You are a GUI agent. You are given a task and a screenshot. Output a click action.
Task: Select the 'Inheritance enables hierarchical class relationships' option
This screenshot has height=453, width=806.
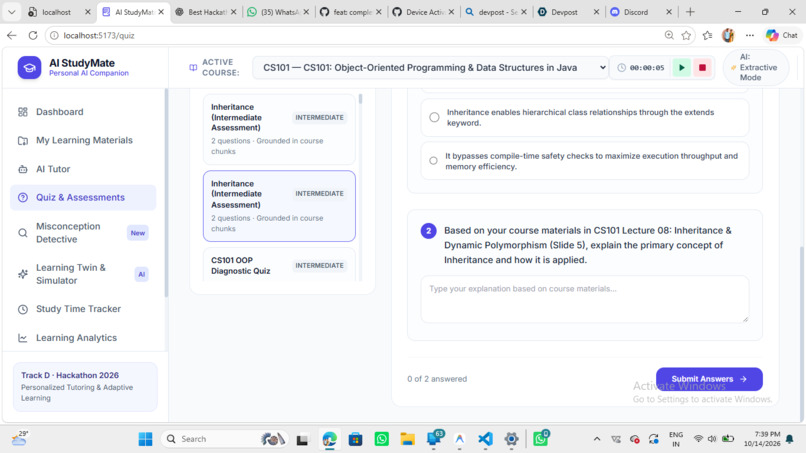584,118
